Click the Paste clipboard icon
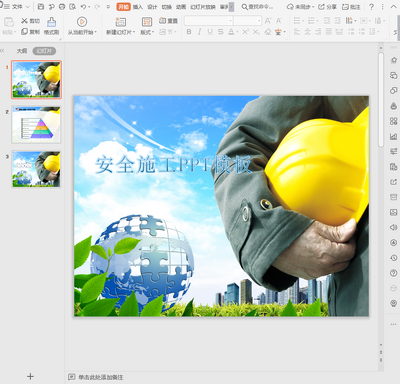 click(x=9, y=22)
